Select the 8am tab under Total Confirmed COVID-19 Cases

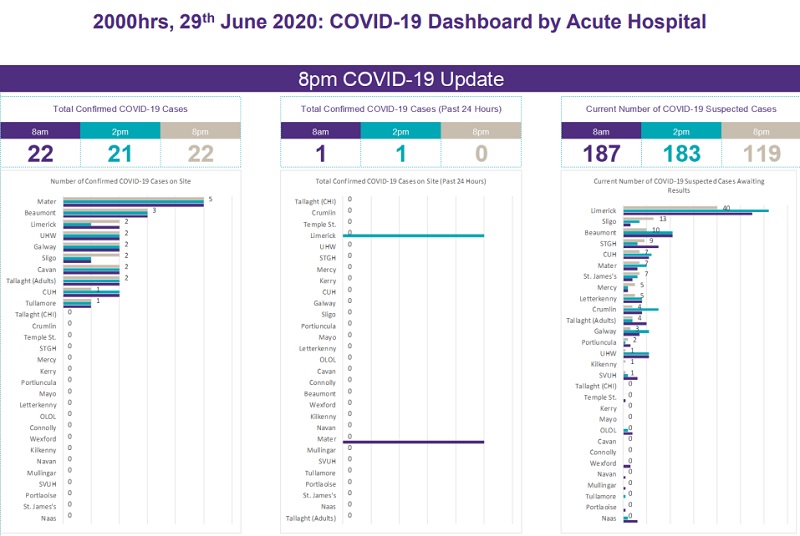40,131
